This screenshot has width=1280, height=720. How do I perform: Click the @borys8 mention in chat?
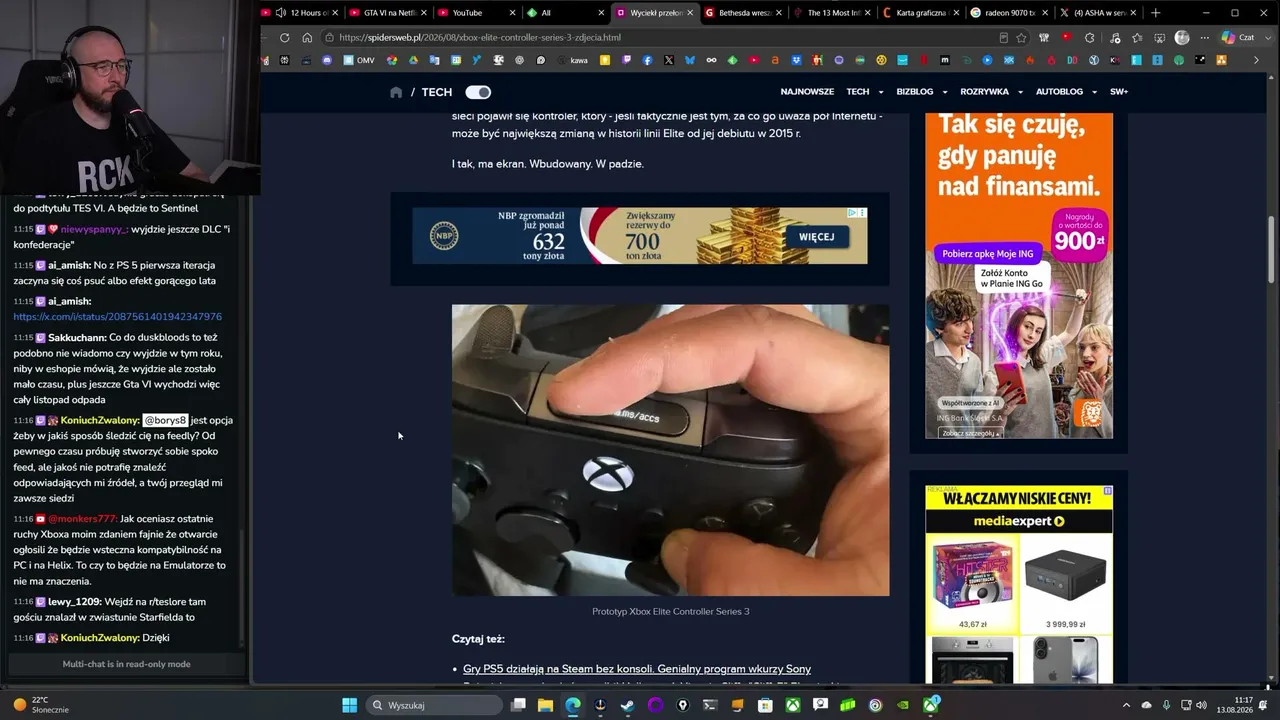click(165, 420)
